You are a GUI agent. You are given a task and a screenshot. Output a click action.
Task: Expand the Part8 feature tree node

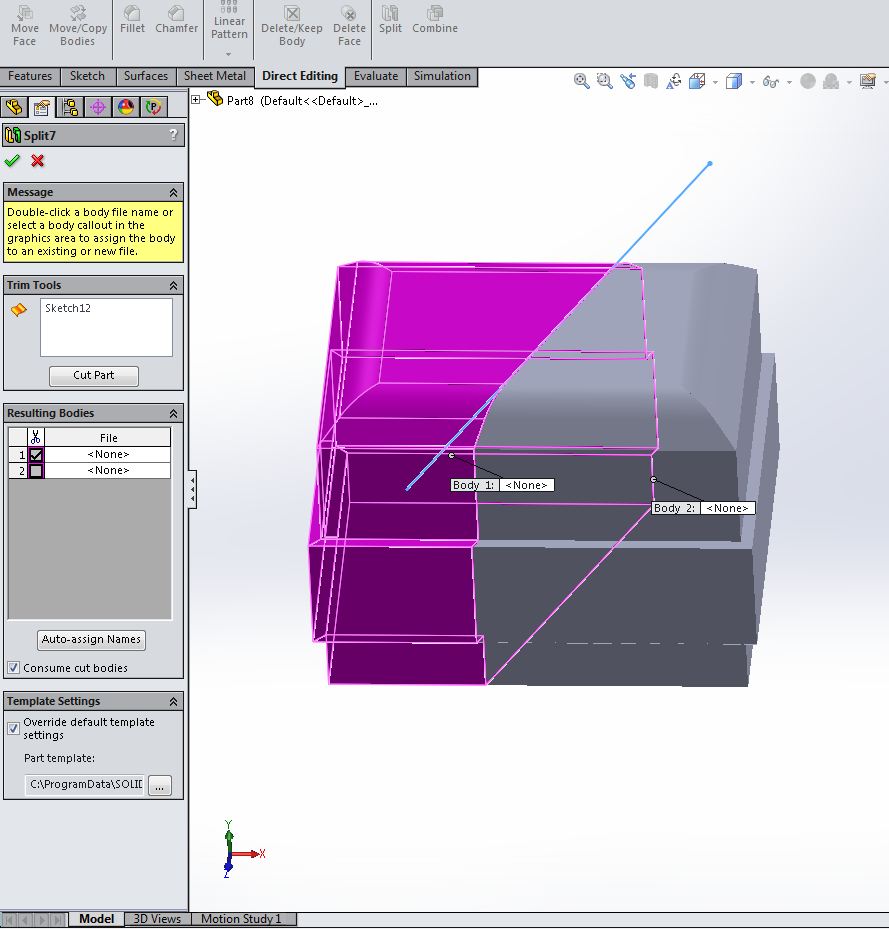[x=197, y=100]
